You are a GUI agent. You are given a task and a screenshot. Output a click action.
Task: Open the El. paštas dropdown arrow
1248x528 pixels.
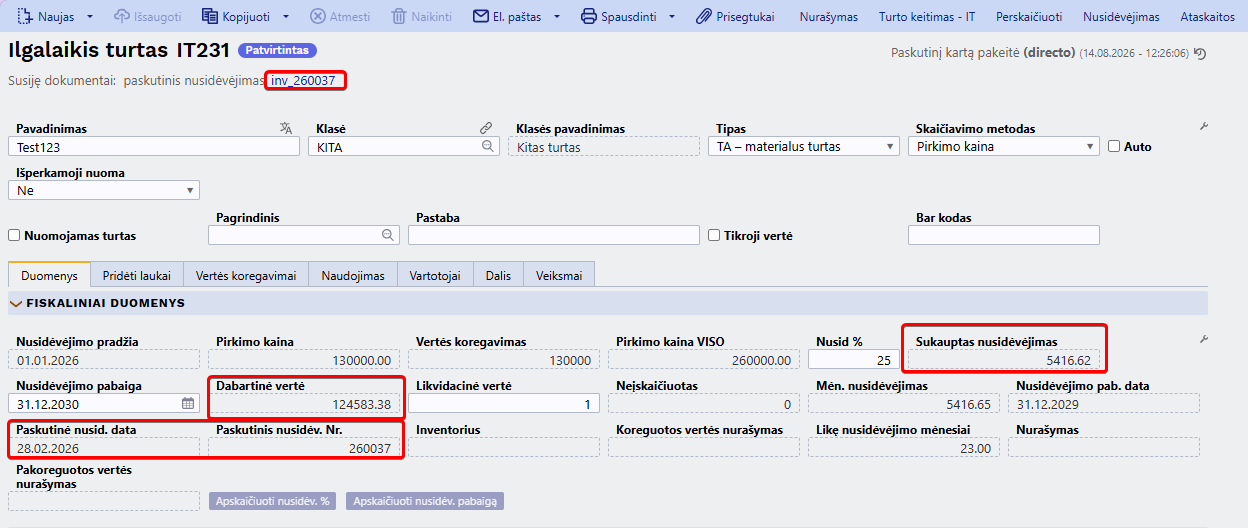tap(555, 17)
